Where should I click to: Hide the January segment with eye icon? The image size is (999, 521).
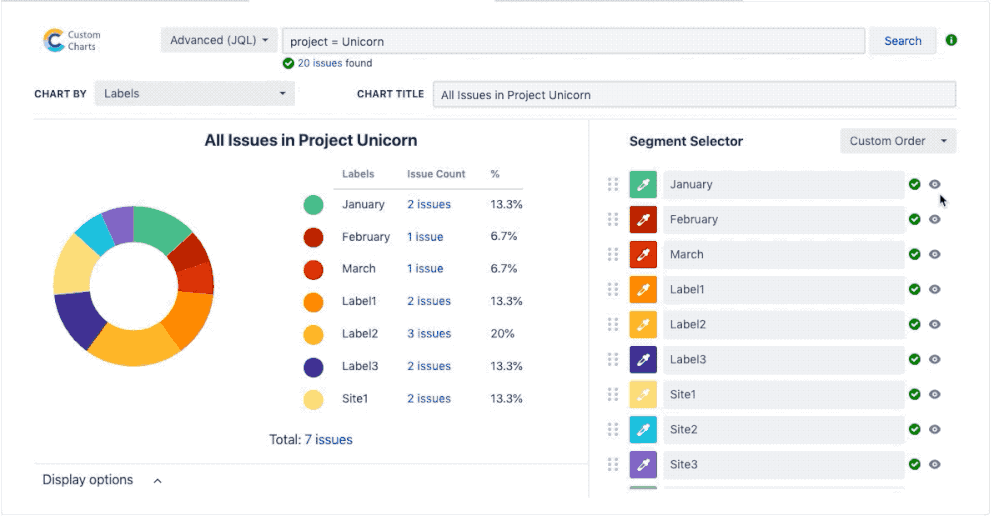935,184
